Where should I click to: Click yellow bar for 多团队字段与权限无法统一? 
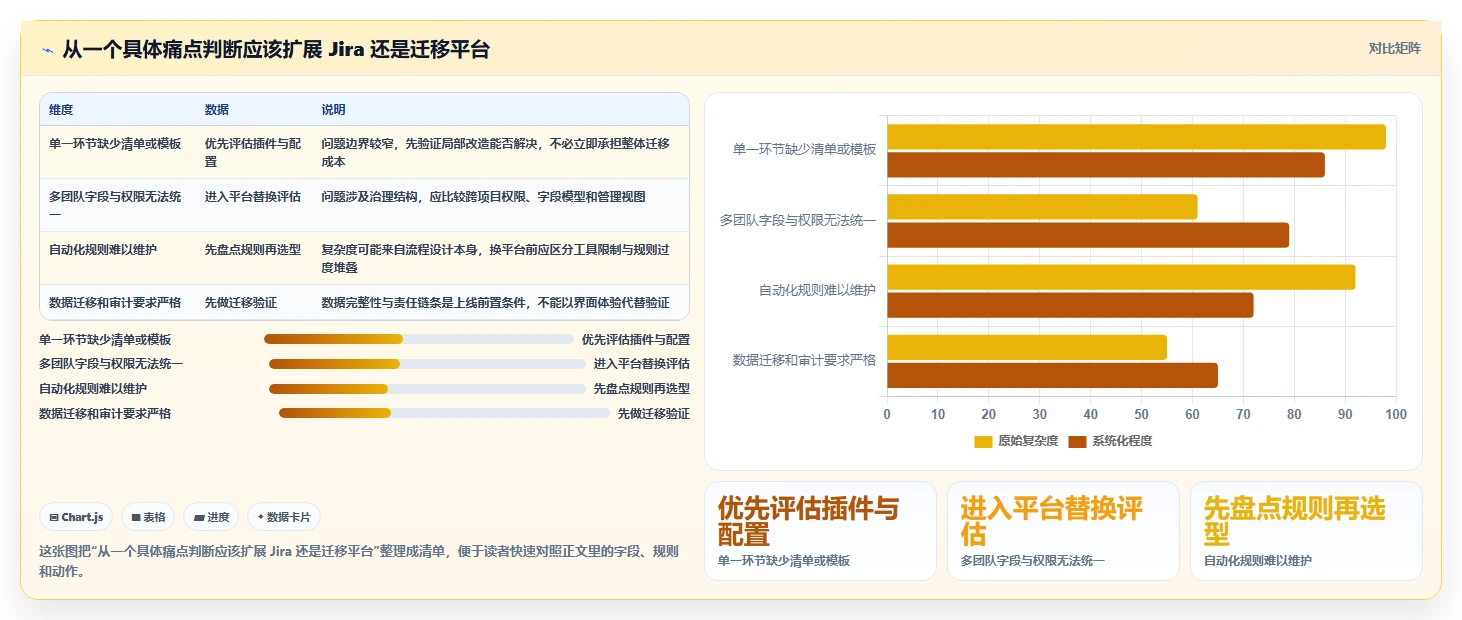pyautogui.click(x=1042, y=207)
